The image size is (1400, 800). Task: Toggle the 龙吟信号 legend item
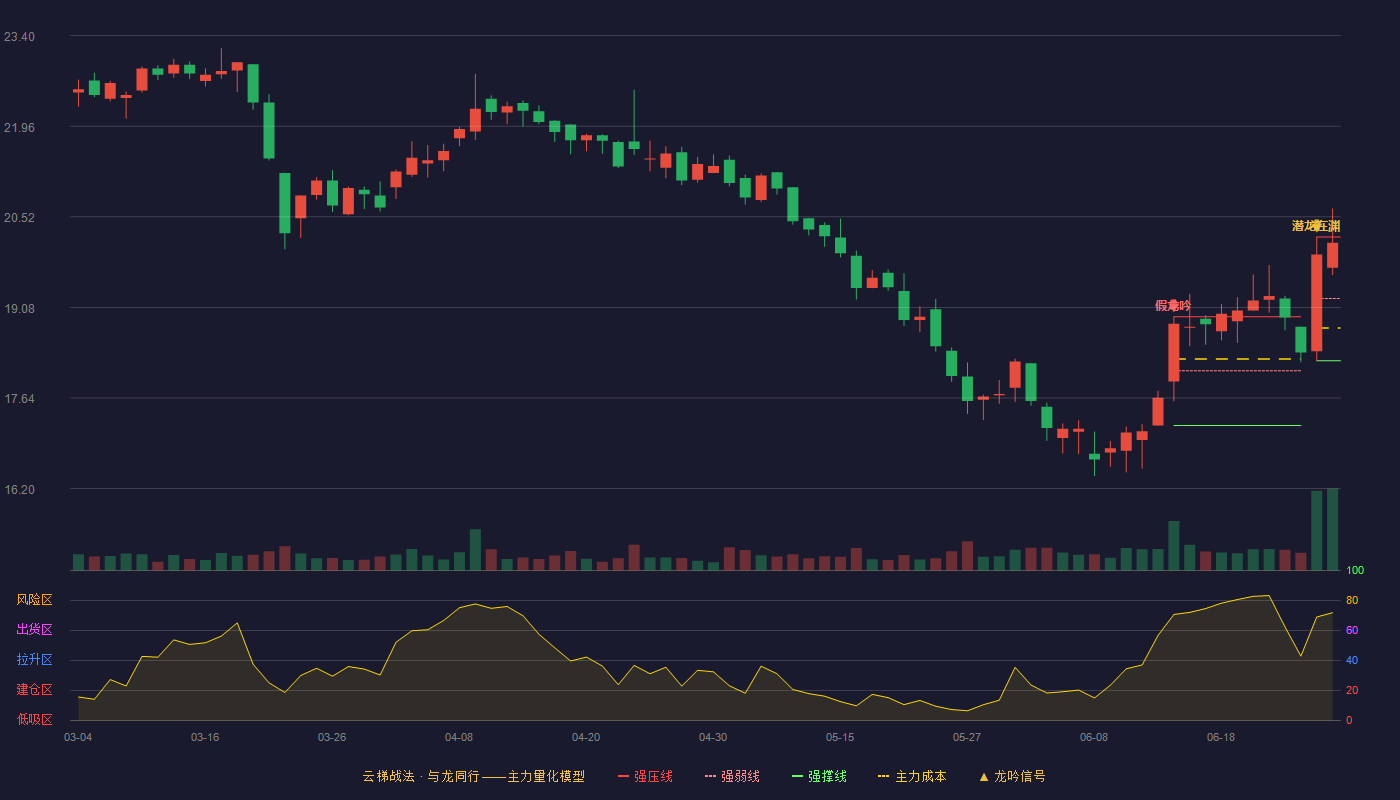pyautogui.click(x=1012, y=776)
